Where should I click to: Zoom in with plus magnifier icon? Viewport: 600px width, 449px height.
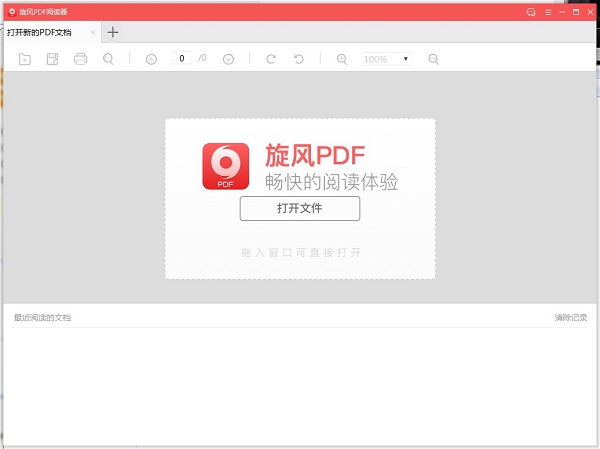(x=342, y=59)
